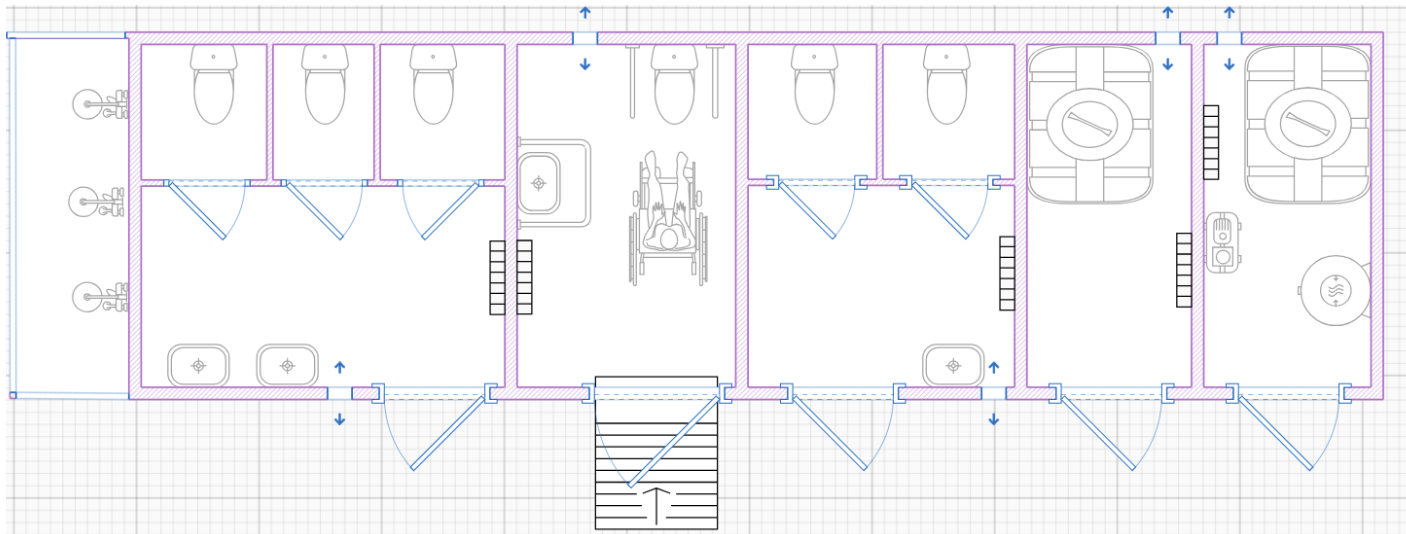
Task: Select the left sink of the pair of sinks
Action: pos(198,365)
